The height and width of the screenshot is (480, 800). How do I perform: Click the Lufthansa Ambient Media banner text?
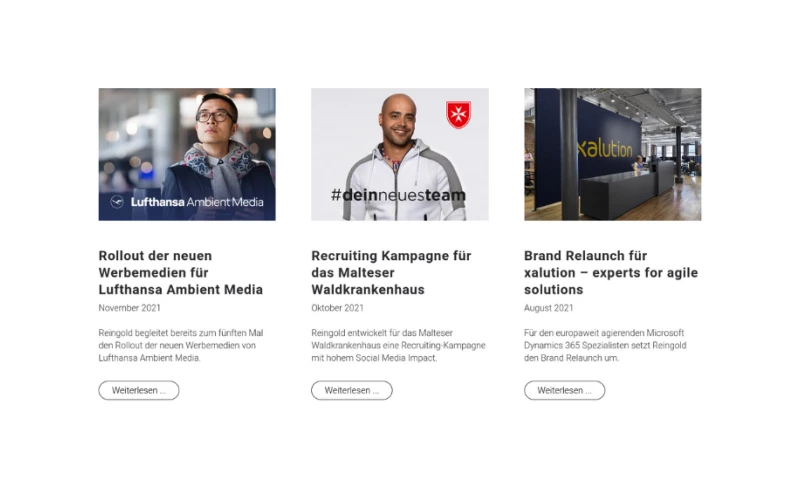[197, 202]
